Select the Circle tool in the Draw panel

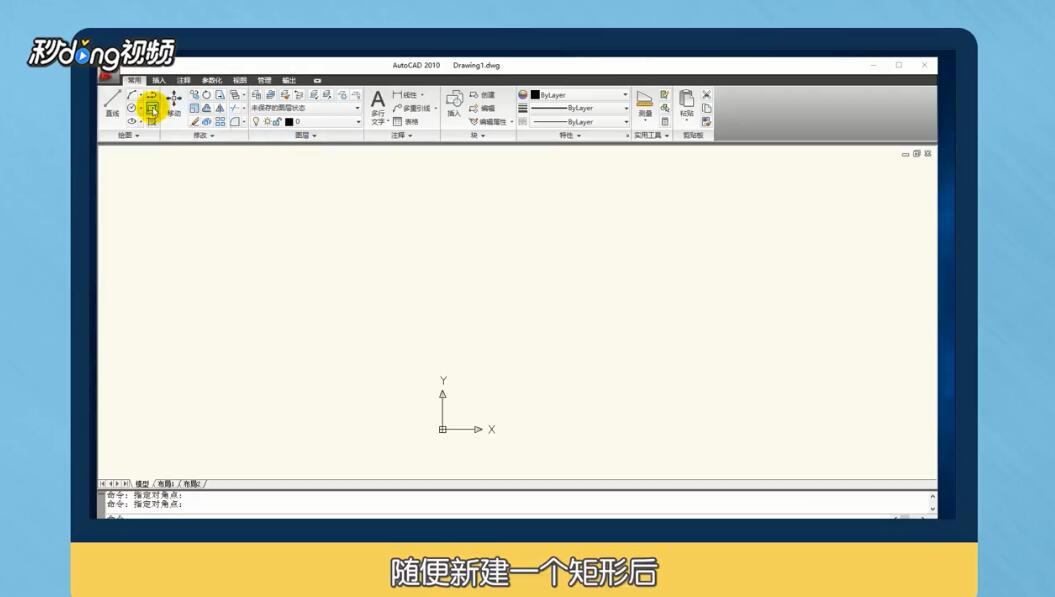[131, 108]
